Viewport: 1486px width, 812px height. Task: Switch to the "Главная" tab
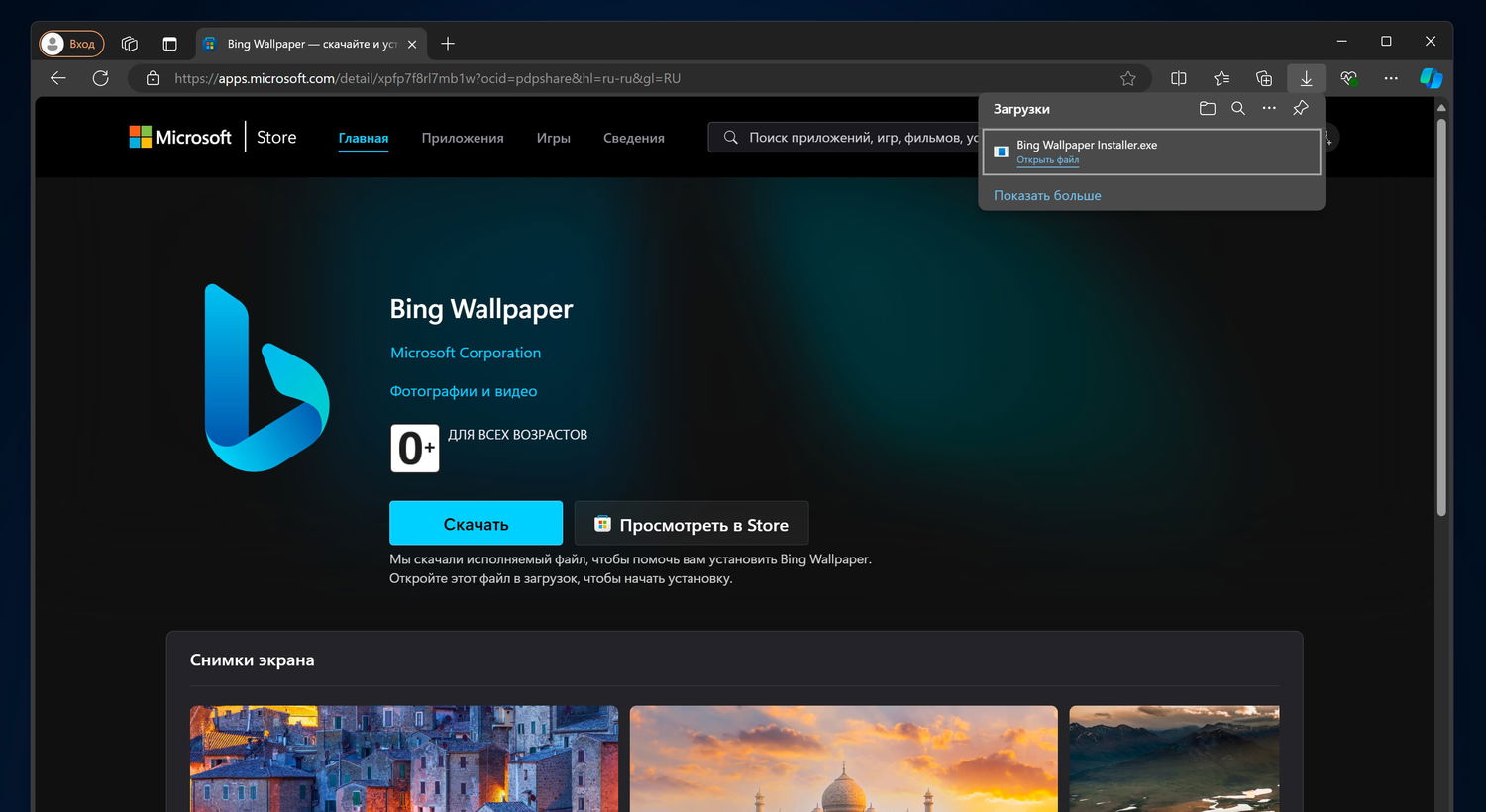[364, 139]
